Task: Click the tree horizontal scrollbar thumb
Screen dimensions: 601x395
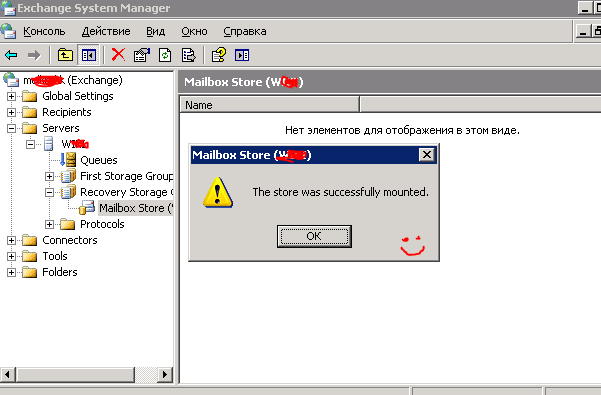Action: coord(76,374)
